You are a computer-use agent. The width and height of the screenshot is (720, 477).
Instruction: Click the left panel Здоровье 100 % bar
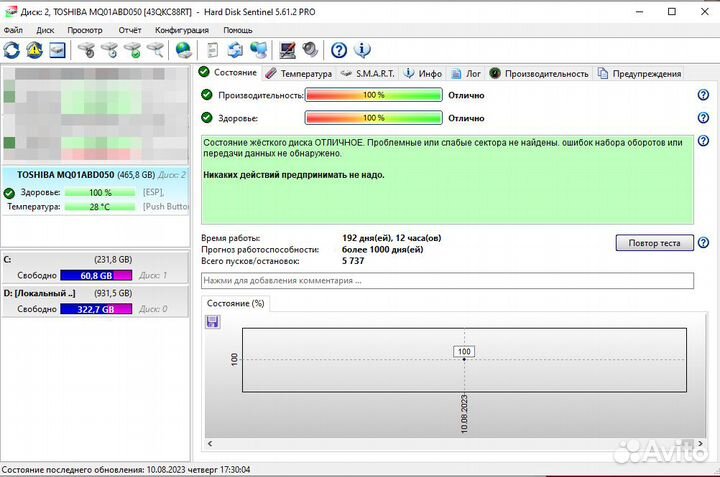pos(100,192)
